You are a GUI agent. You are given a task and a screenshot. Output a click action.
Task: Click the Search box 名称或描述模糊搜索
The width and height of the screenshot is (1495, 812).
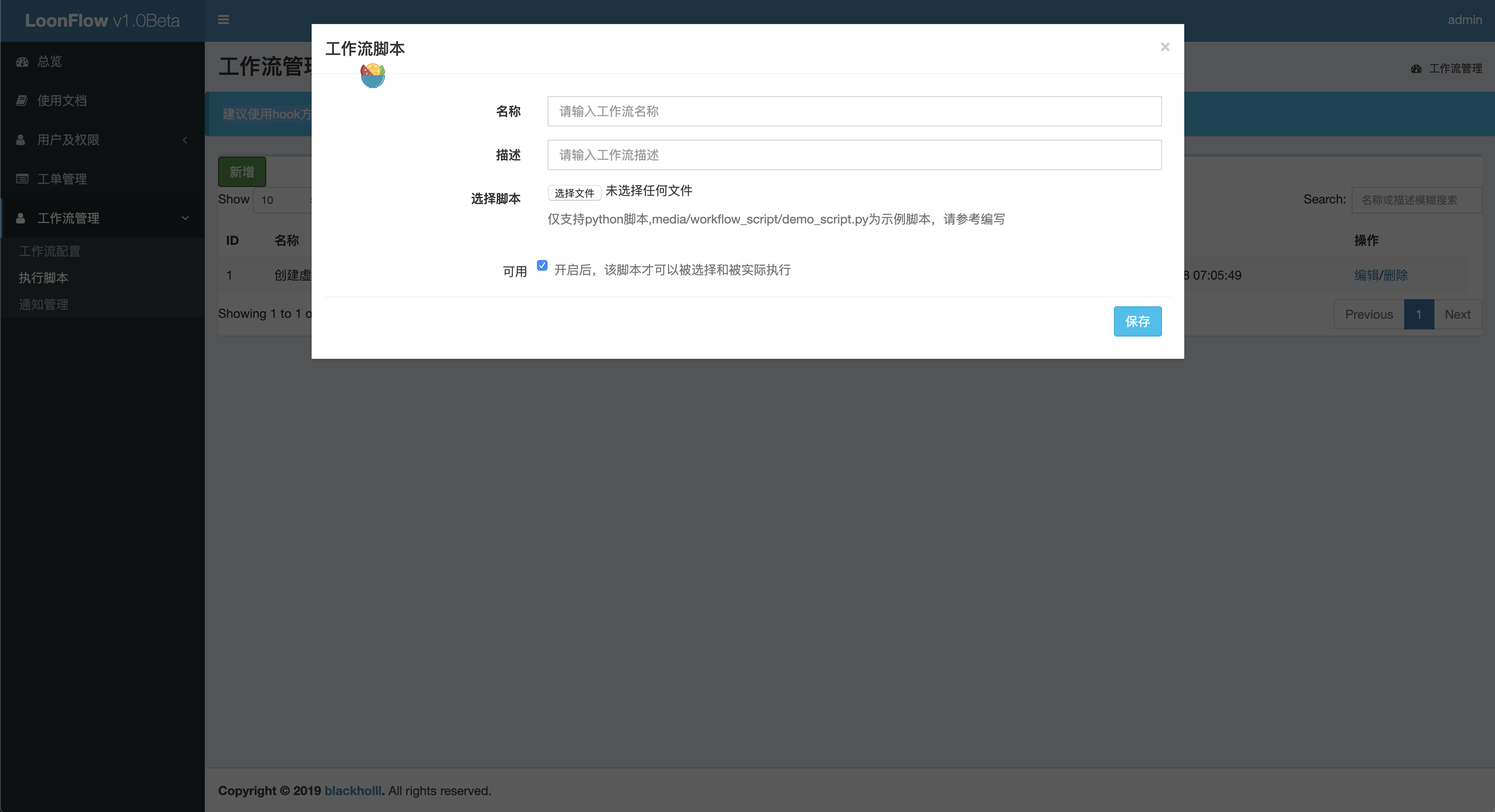1417,200
